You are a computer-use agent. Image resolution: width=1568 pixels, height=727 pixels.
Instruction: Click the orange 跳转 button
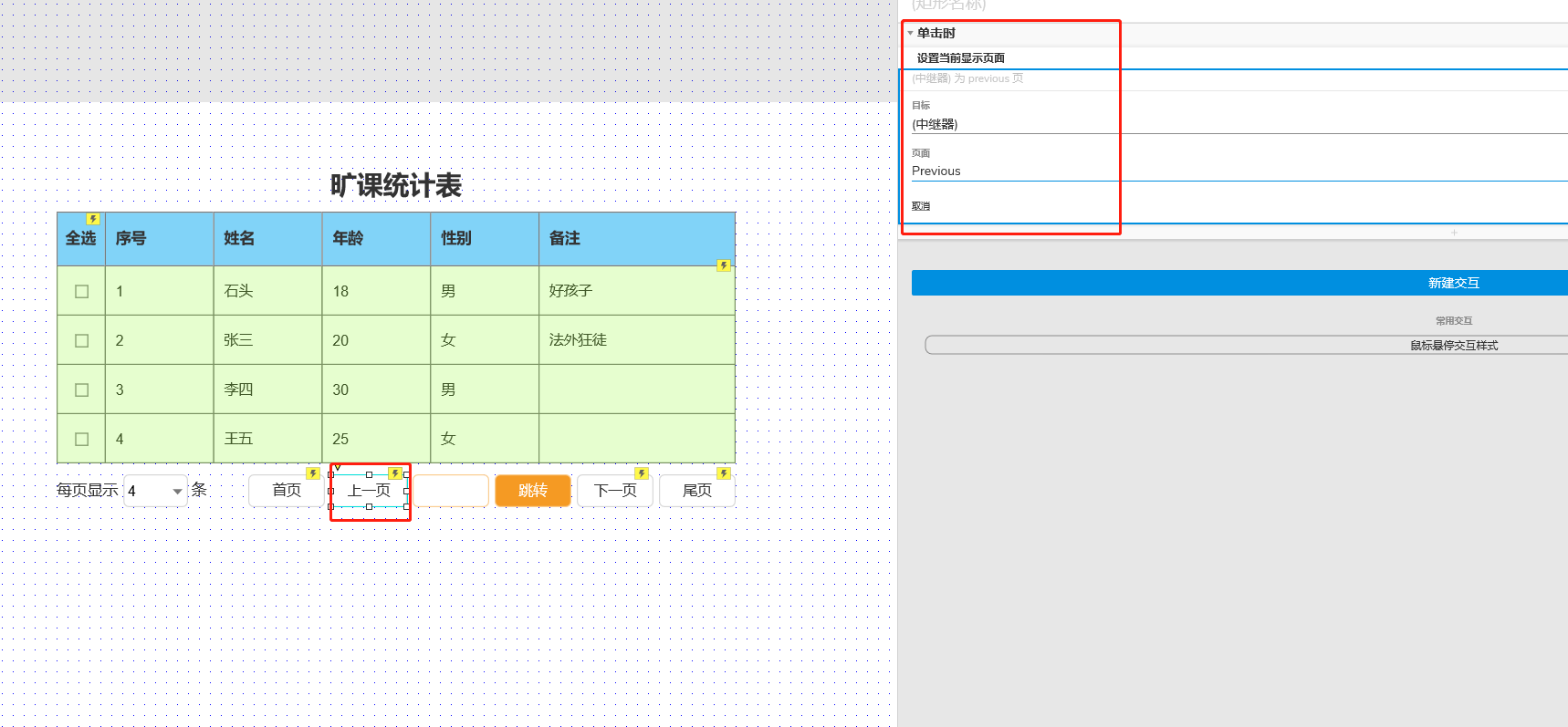533,491
